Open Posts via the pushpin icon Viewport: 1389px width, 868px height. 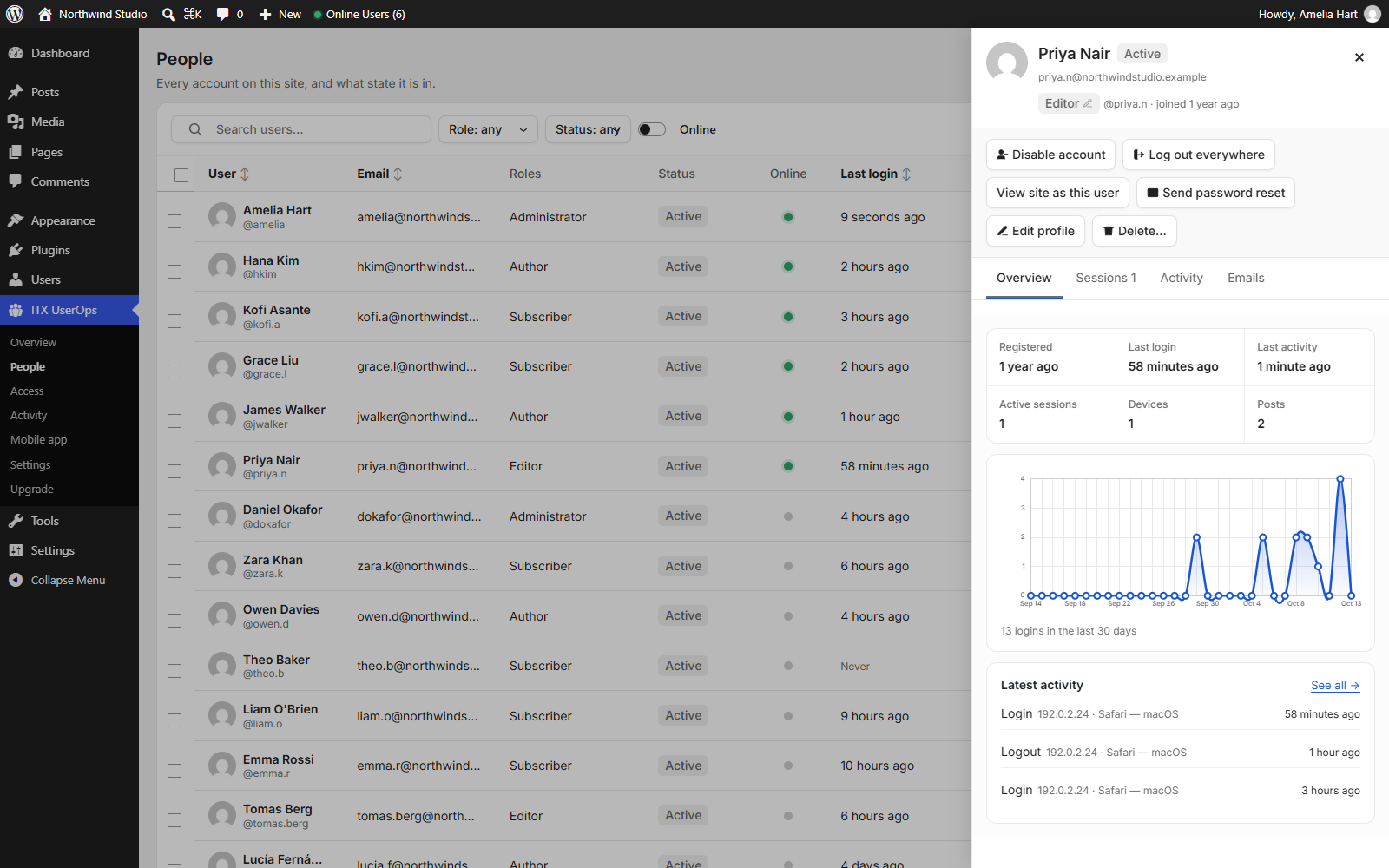click(x=16, y=92)
